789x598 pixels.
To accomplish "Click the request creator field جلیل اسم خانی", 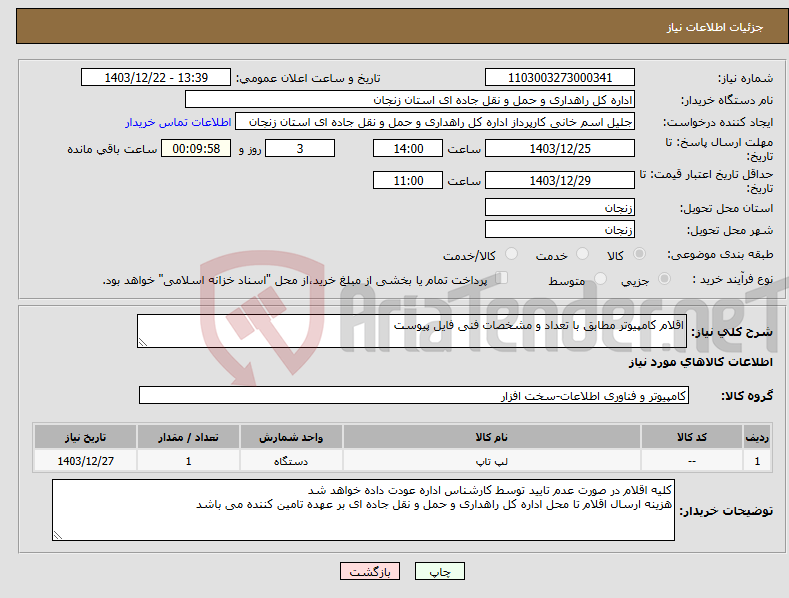I will tap(435, 122).
